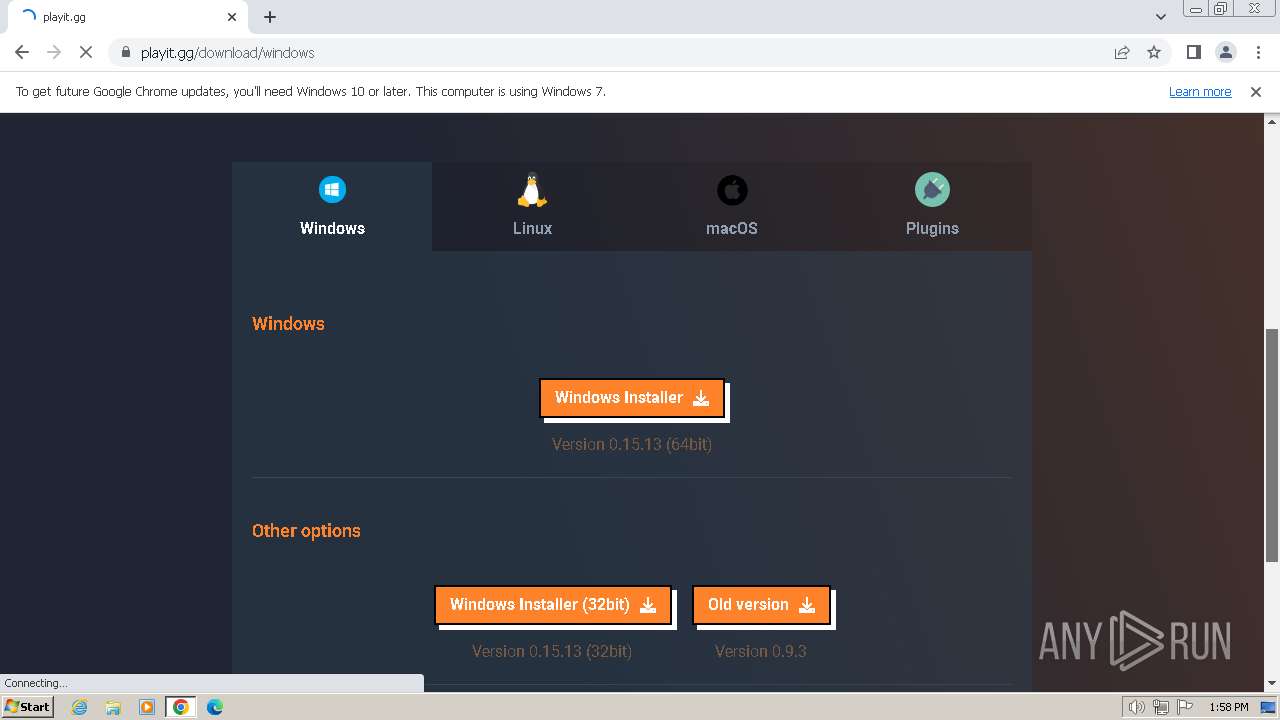The height and width of the screenshot is (720, 1280).
Task: Share this page icon
Action: [1122, 53]
